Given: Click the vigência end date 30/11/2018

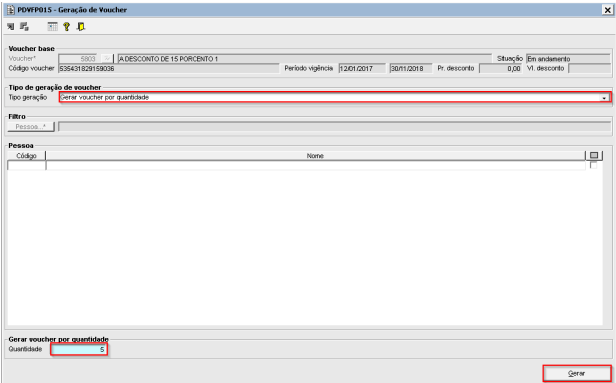Looking at the screenshot, I should click(411, 68).
